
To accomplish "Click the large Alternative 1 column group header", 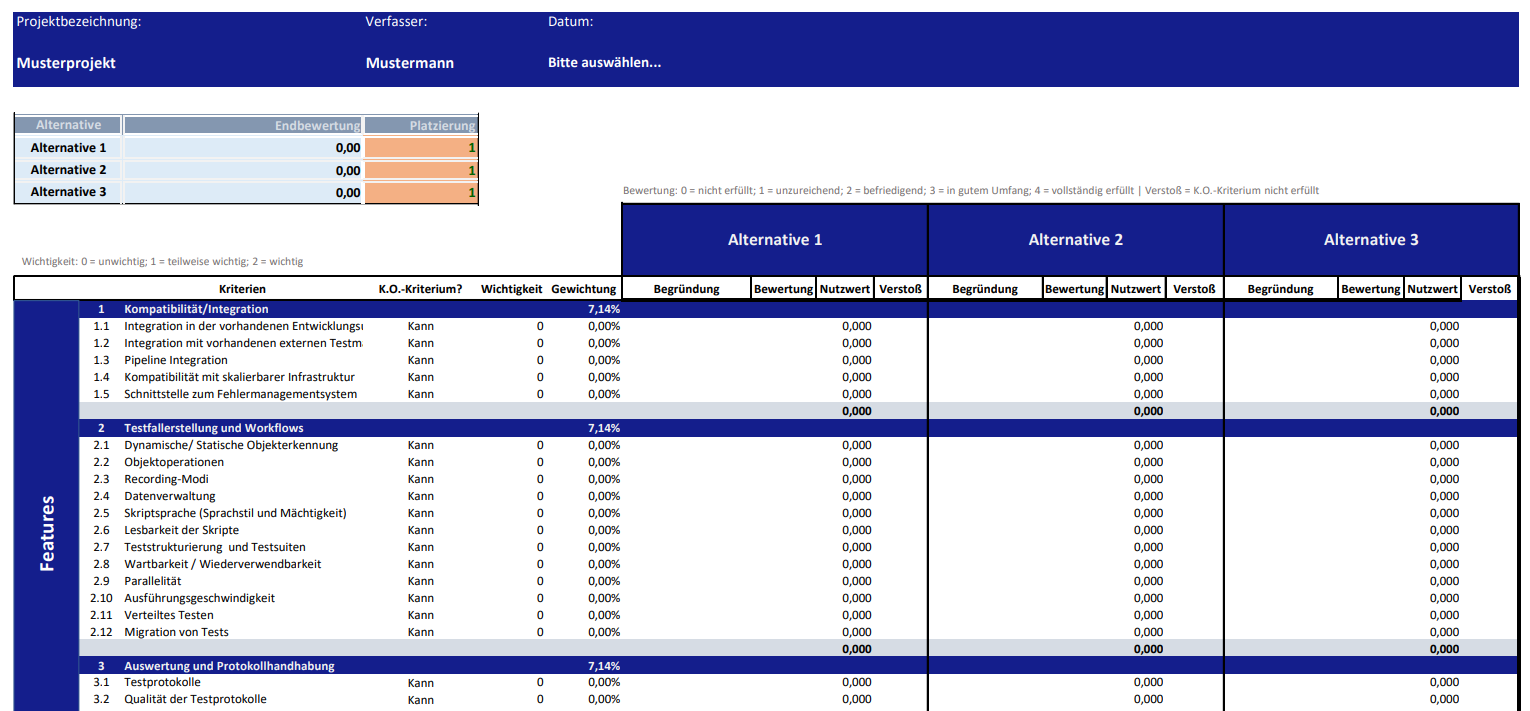I will 775,240.
